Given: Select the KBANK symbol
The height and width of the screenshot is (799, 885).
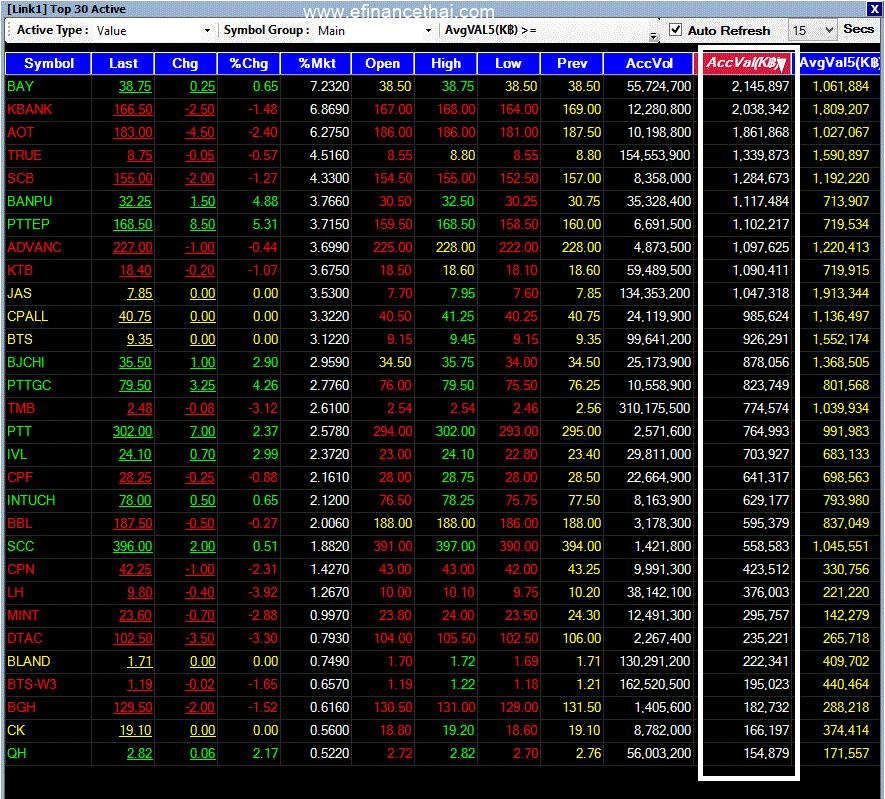Looking at the screenshot, I should 29,109.
